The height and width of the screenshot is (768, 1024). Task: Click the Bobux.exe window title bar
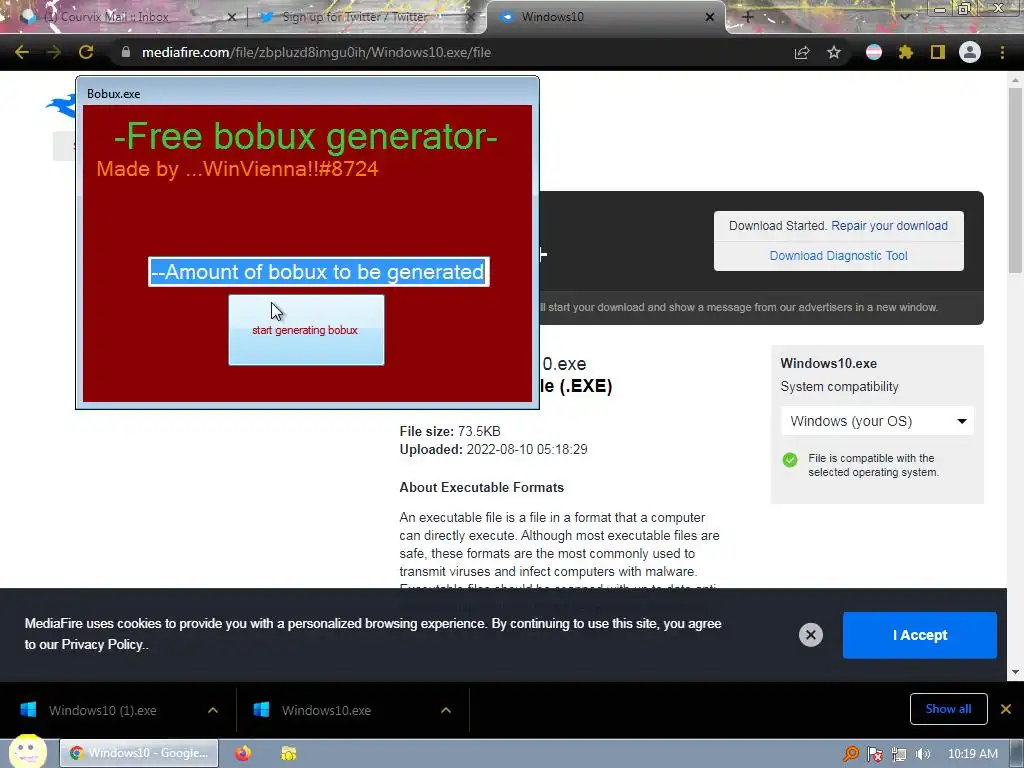307,93
